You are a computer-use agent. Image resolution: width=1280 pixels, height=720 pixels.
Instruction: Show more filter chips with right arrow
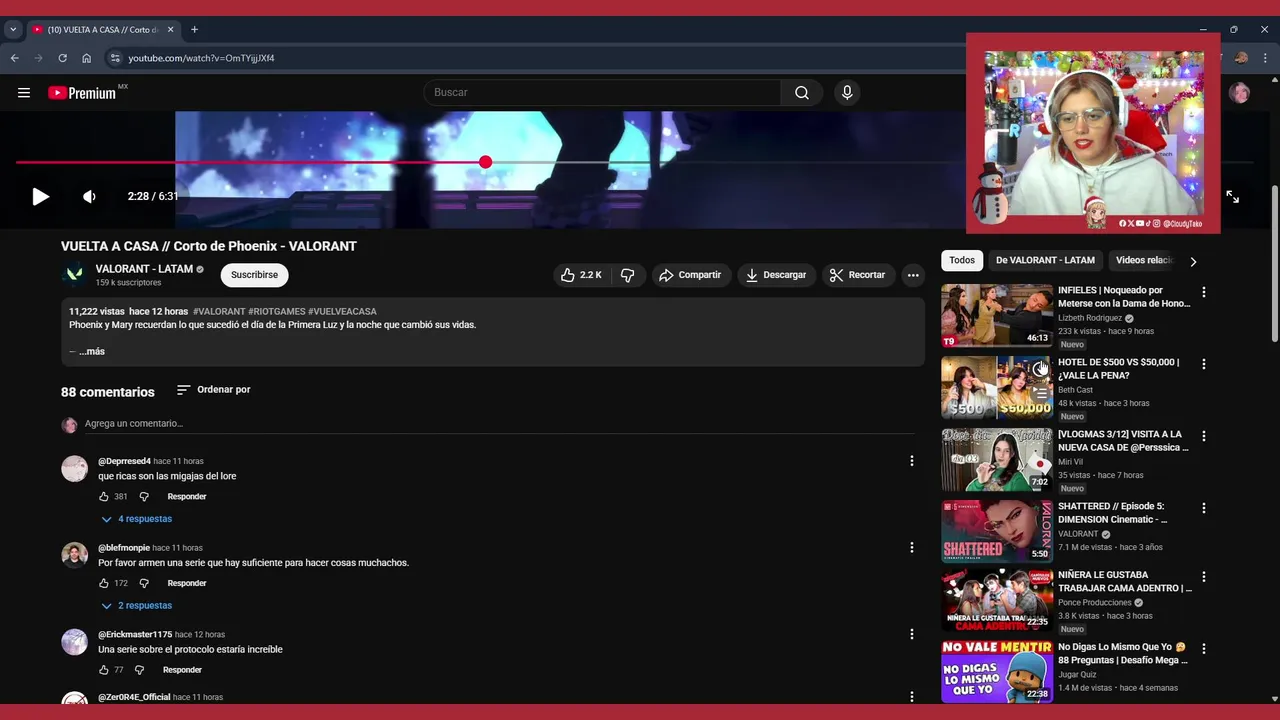pyautogui.click(x=1193, y=261)
